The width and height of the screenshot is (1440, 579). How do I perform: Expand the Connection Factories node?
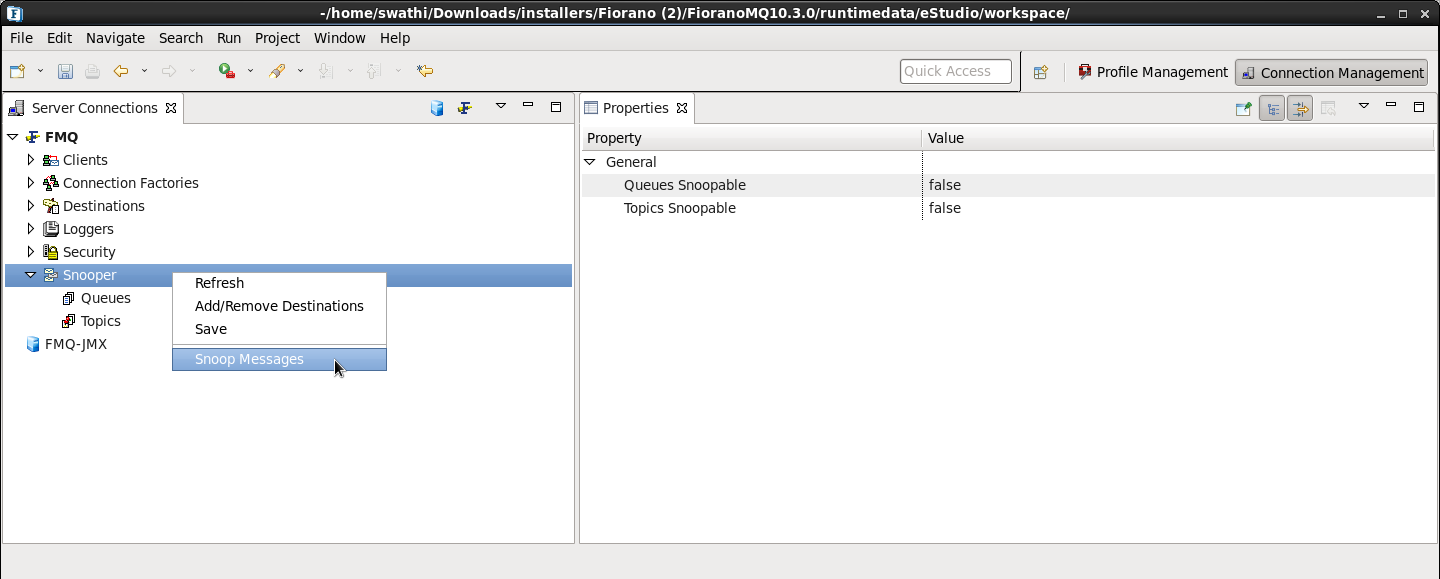(x=30, y=183)
